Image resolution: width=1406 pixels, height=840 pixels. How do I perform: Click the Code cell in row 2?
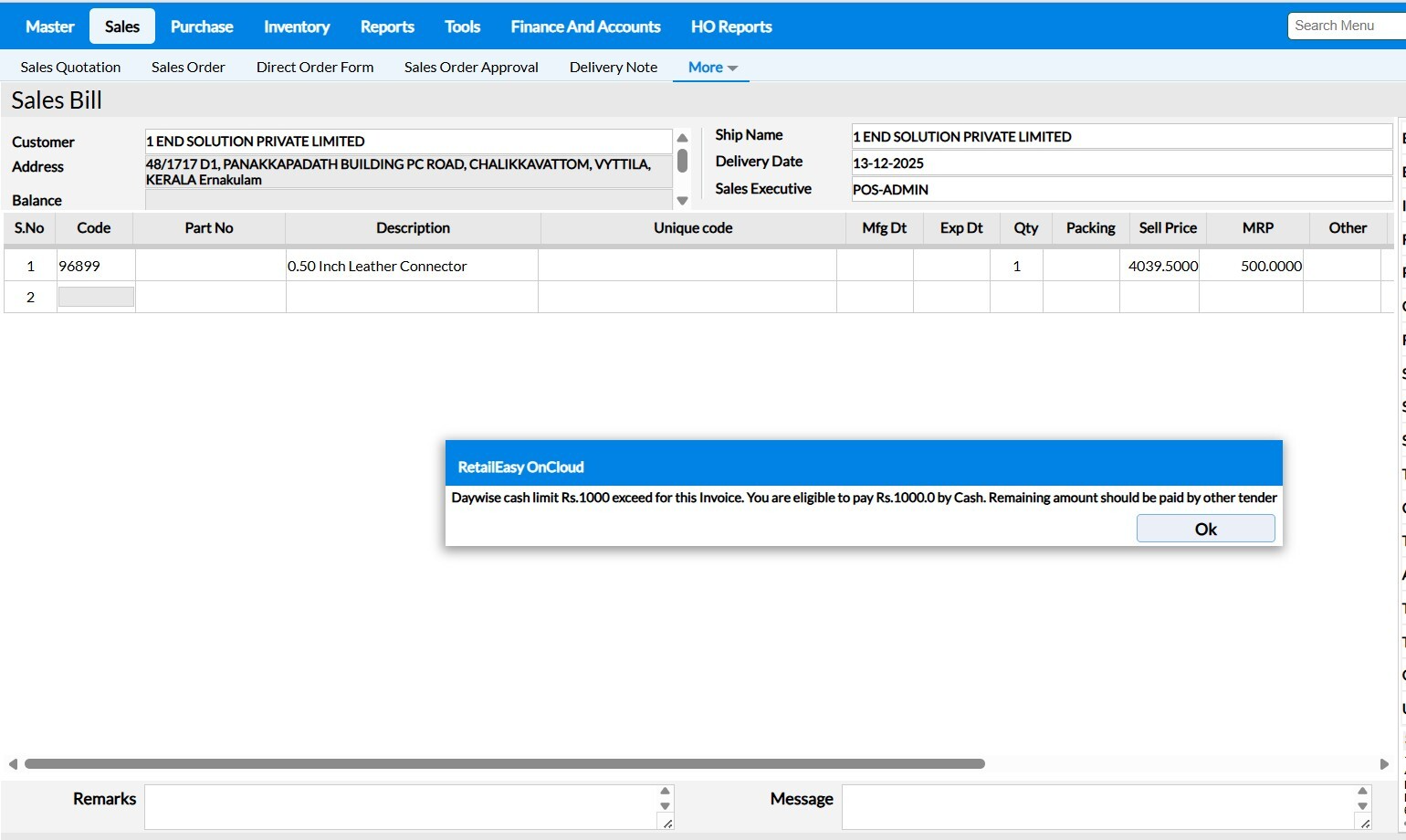(96, 297)
